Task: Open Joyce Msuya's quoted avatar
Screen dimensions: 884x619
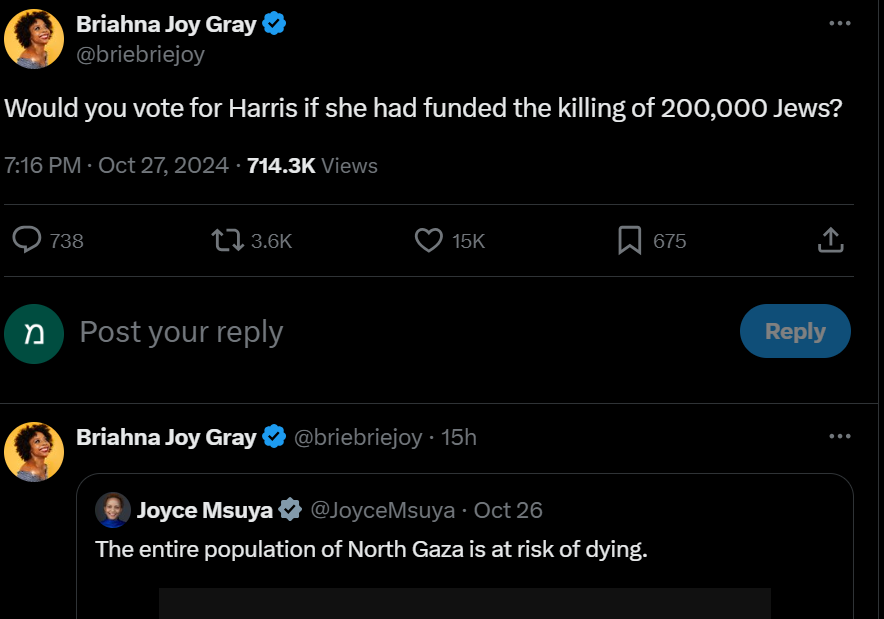Action: click(x=112, y=510)
